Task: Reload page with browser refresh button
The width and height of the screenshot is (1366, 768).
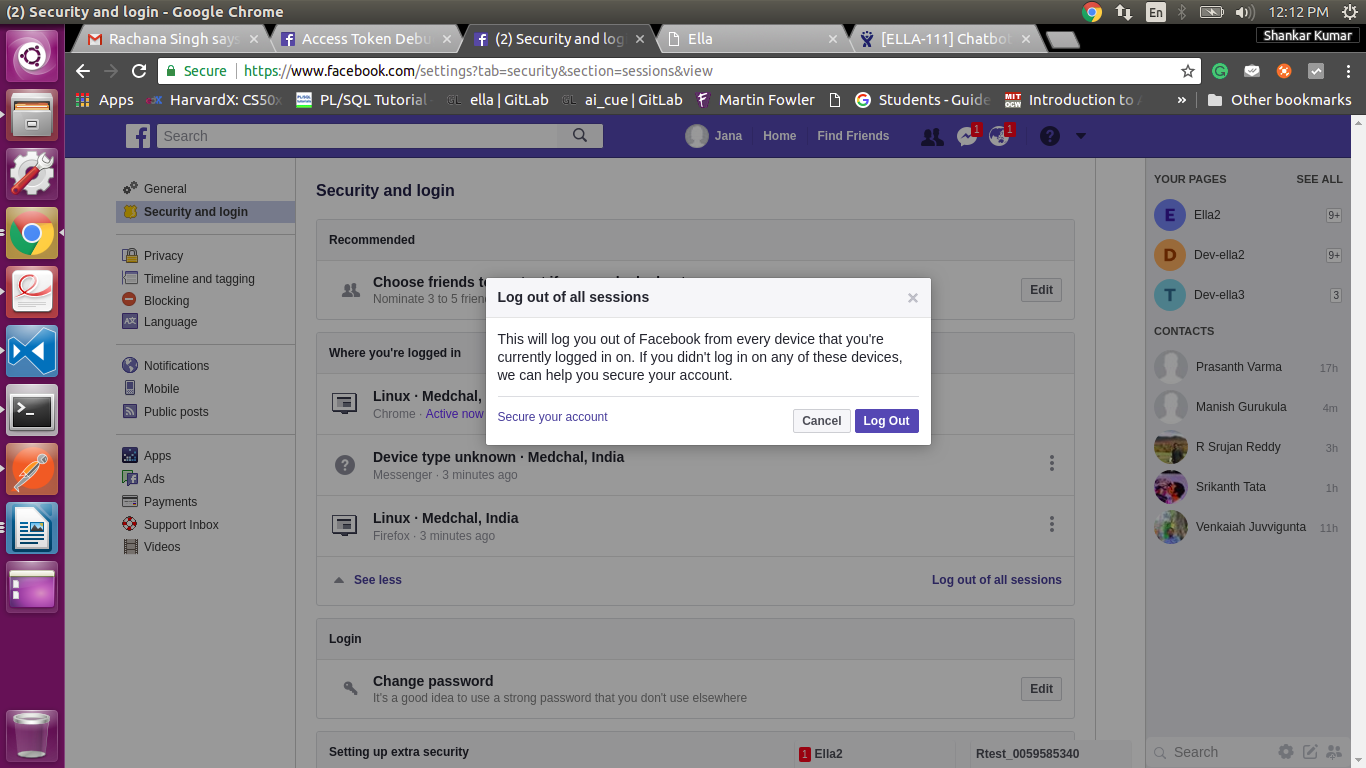Action: [x=139, y=71]
